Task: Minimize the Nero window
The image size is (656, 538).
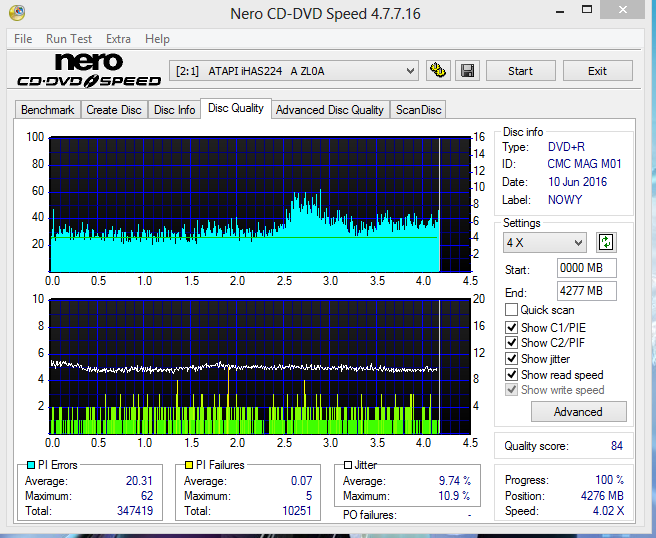Action: tap(560, 10)
